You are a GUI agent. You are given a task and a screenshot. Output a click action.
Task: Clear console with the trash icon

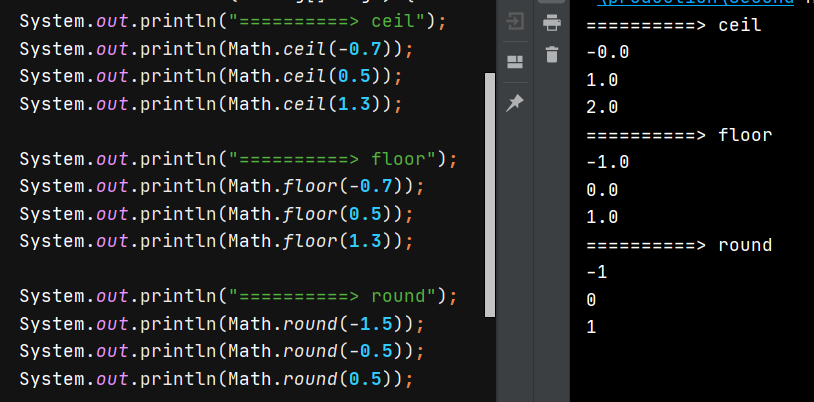(x=551, y=53)
